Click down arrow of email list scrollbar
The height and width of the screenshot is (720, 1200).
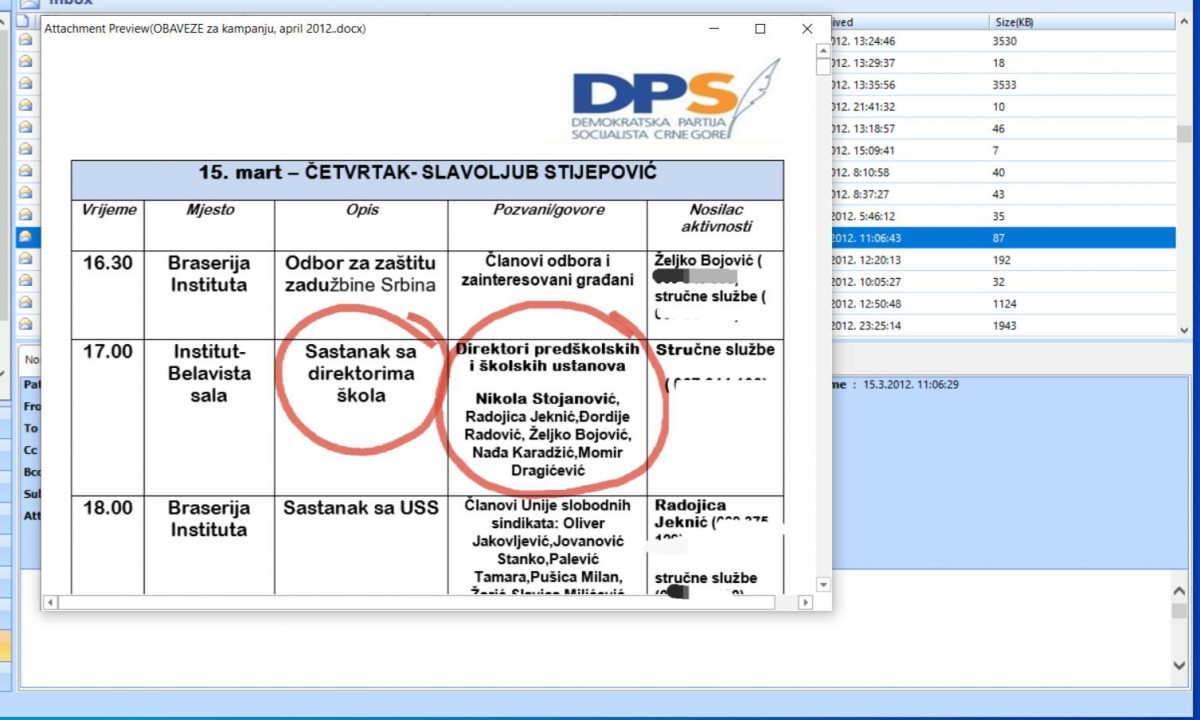click(x=1184, y=330)
